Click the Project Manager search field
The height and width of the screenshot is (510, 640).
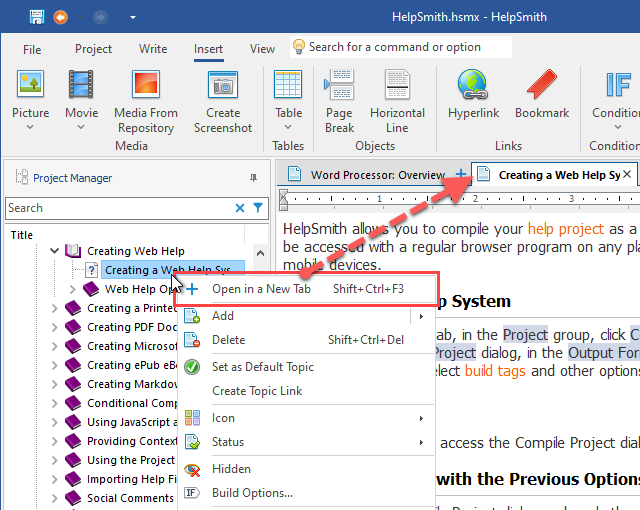point(119,208)
